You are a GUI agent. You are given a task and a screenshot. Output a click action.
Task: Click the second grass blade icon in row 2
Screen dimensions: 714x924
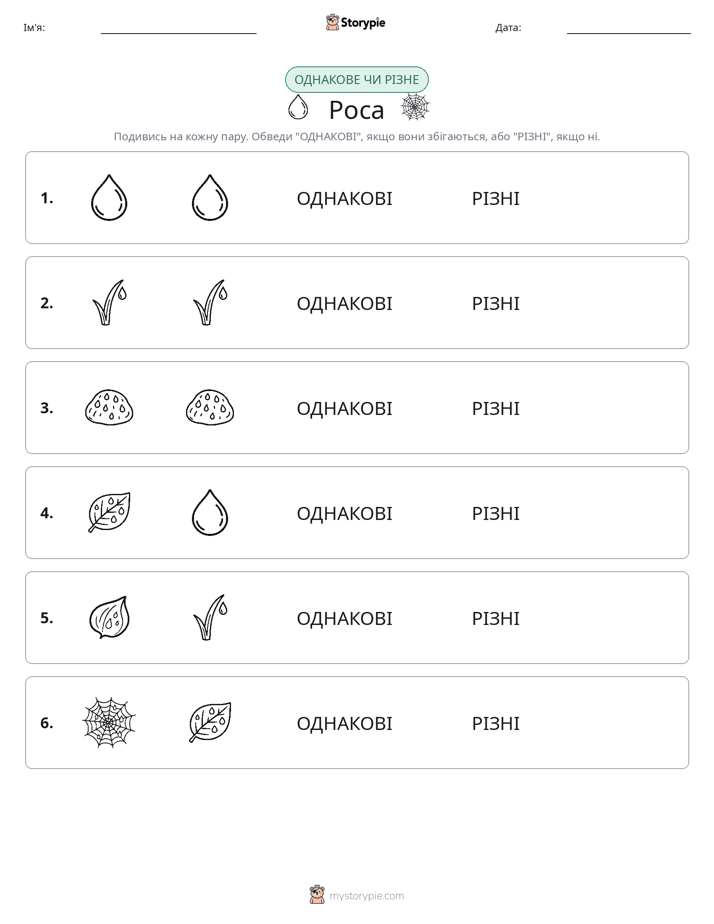coord(210,302)
